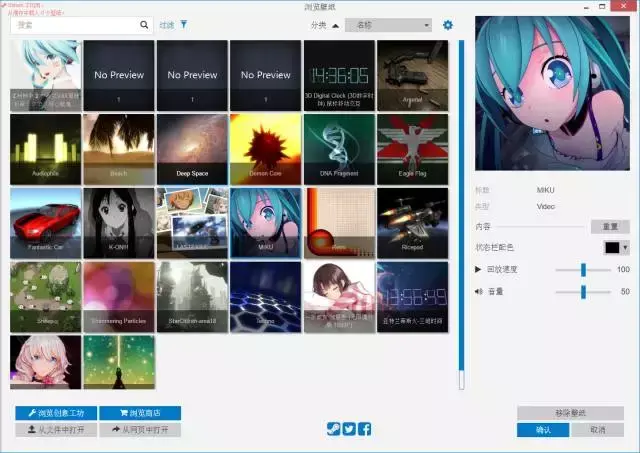Select the Fantastic Car wallpaper
Viewport: 640px width, 453px height.
tap(46, 223)
